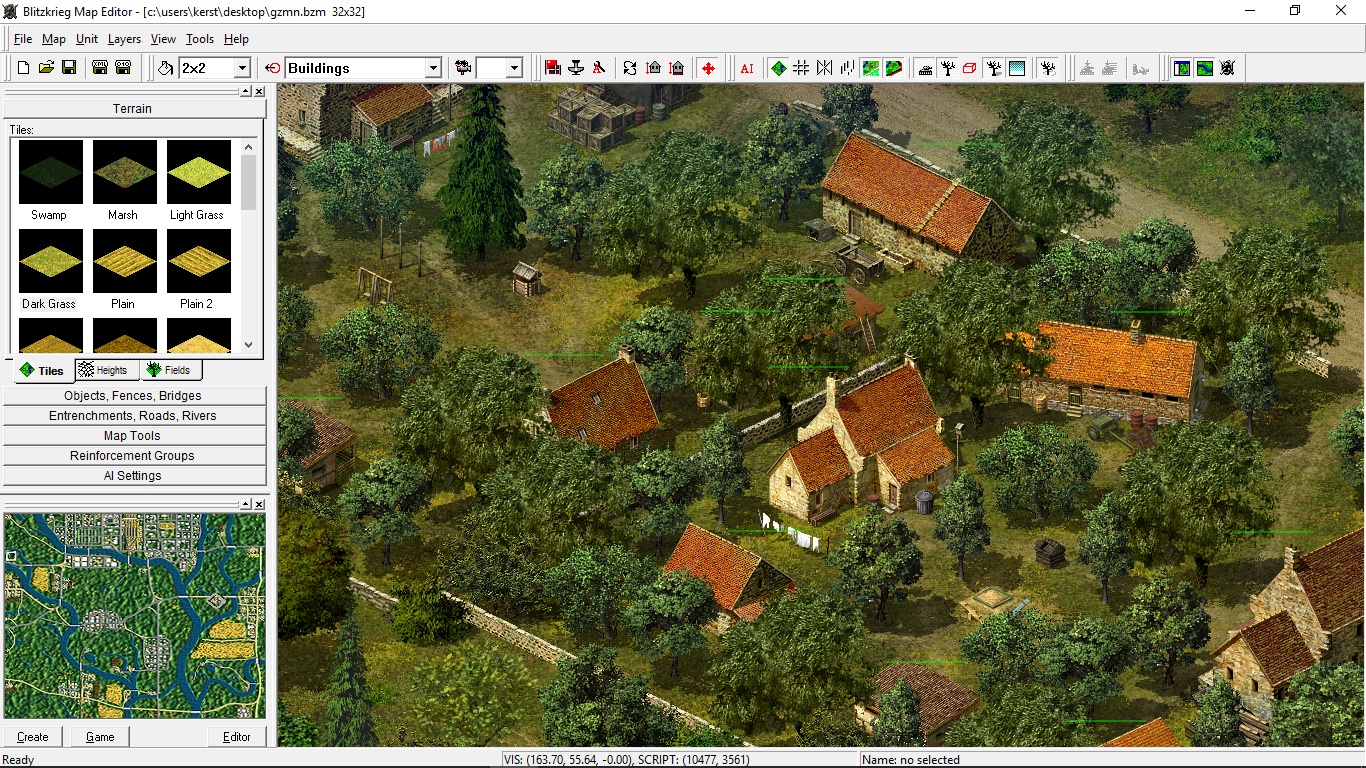This screenshot has width=1366, height=768.
Task: Open the Tools menu
Action: click(200, 39)
